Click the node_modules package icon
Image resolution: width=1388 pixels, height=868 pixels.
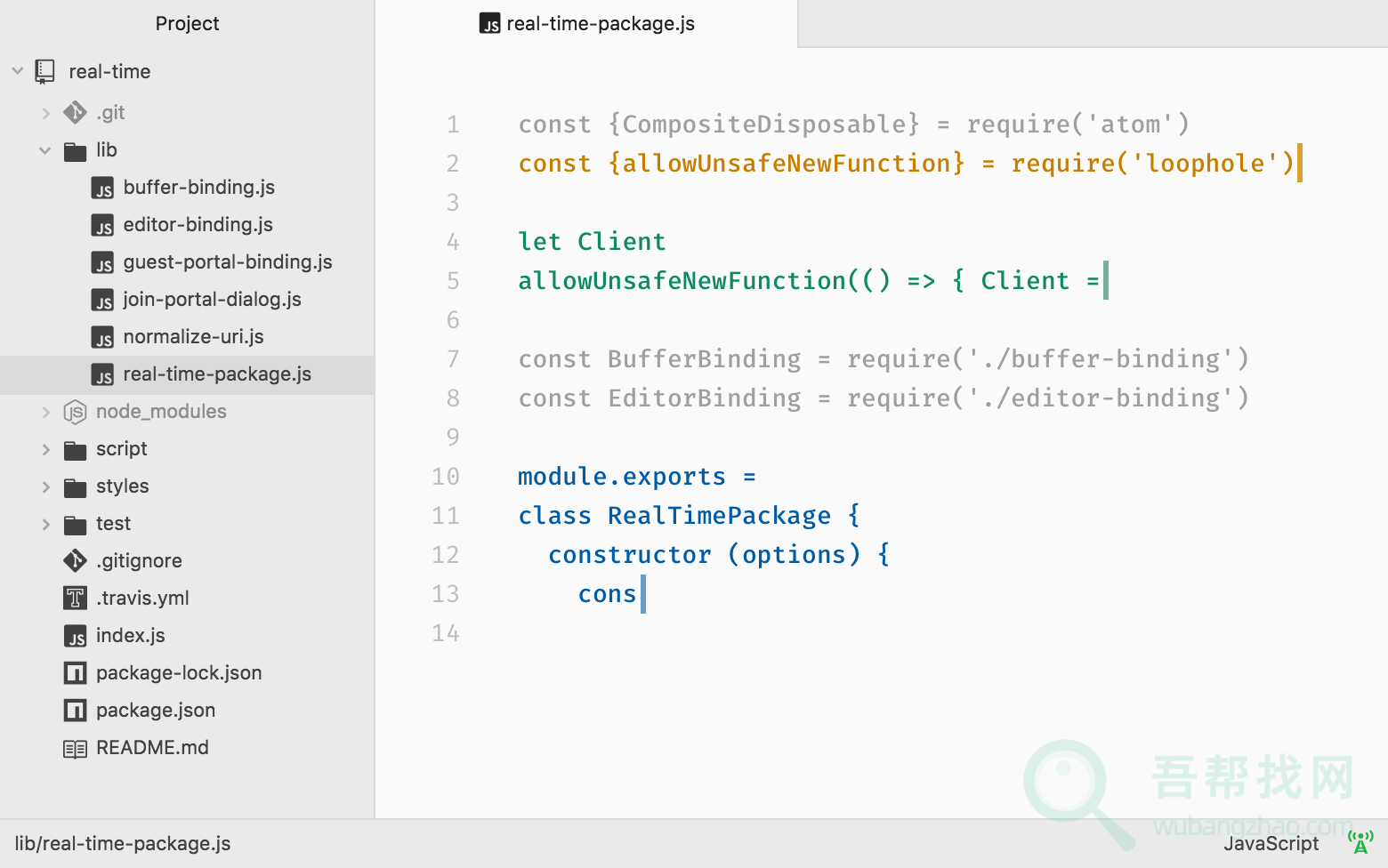75,412
